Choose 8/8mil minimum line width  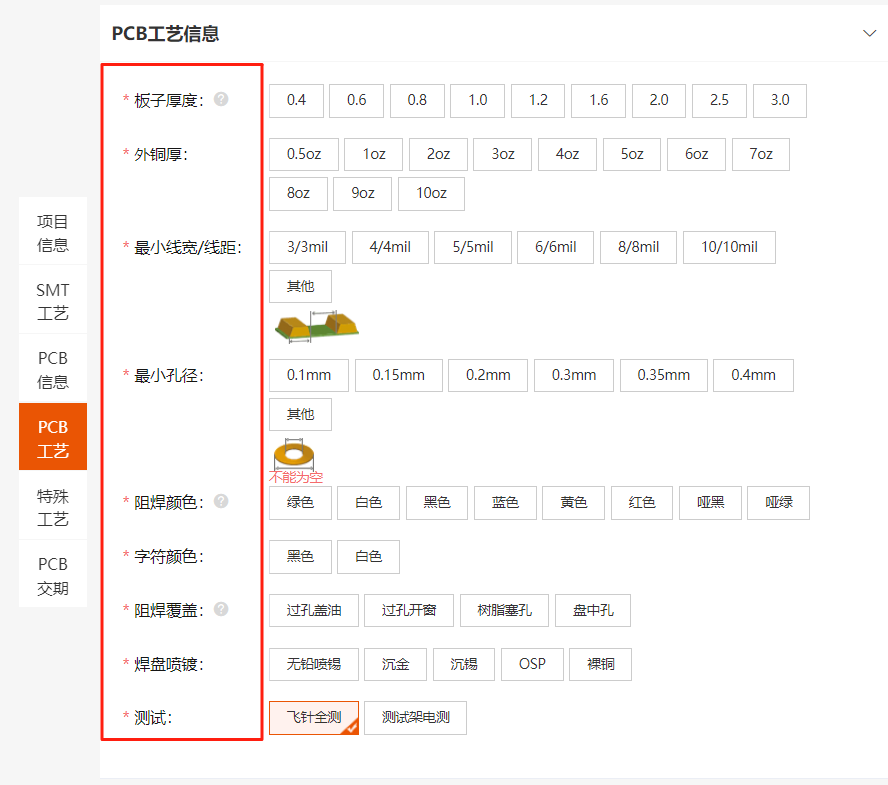[638, 248]
